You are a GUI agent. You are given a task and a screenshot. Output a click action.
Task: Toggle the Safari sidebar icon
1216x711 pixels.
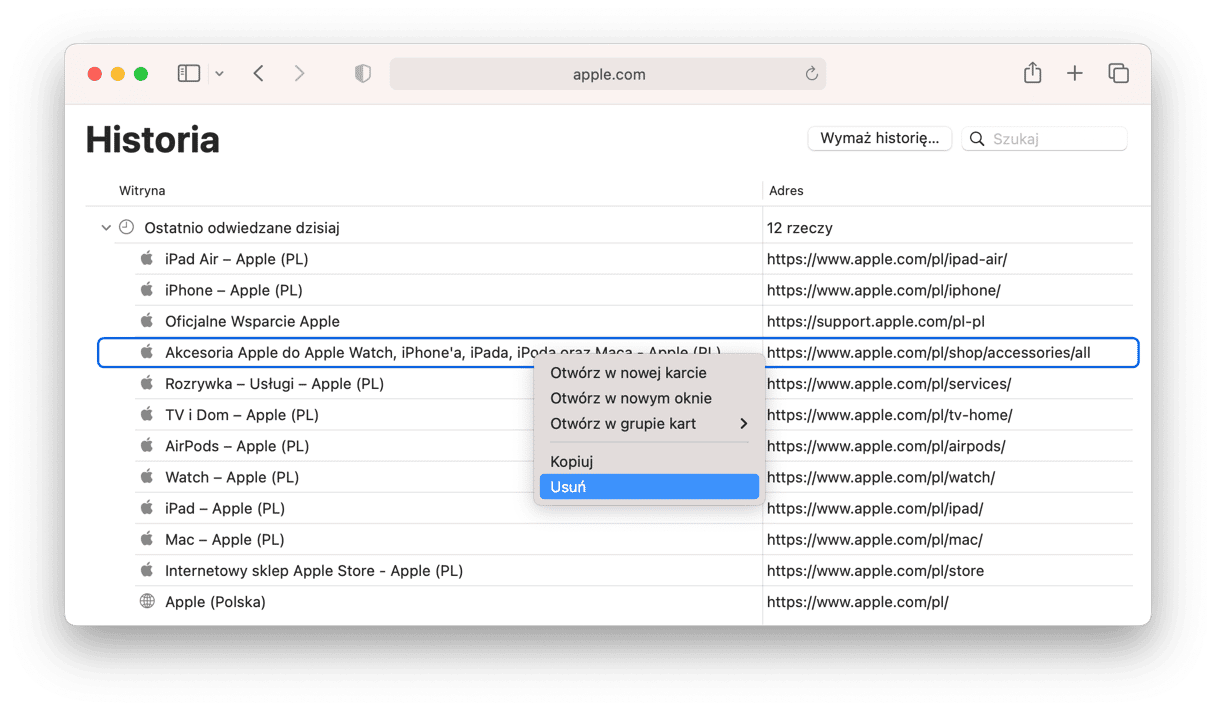tap(188, 74)
